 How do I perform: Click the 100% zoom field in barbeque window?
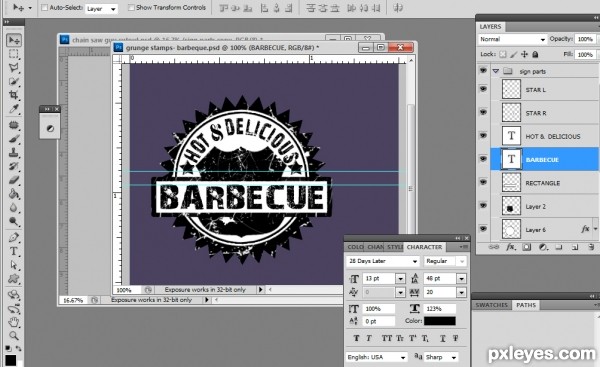coord(128,290)
